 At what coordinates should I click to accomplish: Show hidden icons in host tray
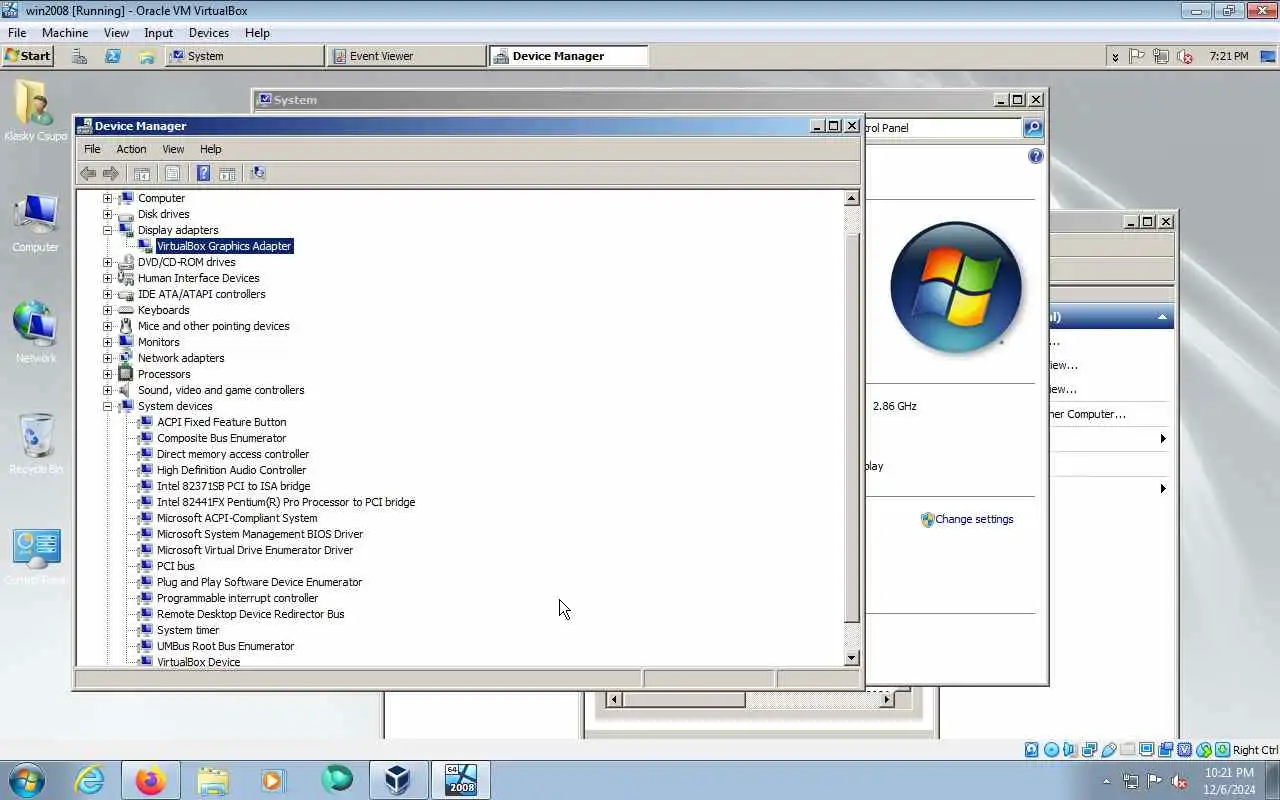(1106, 781)
